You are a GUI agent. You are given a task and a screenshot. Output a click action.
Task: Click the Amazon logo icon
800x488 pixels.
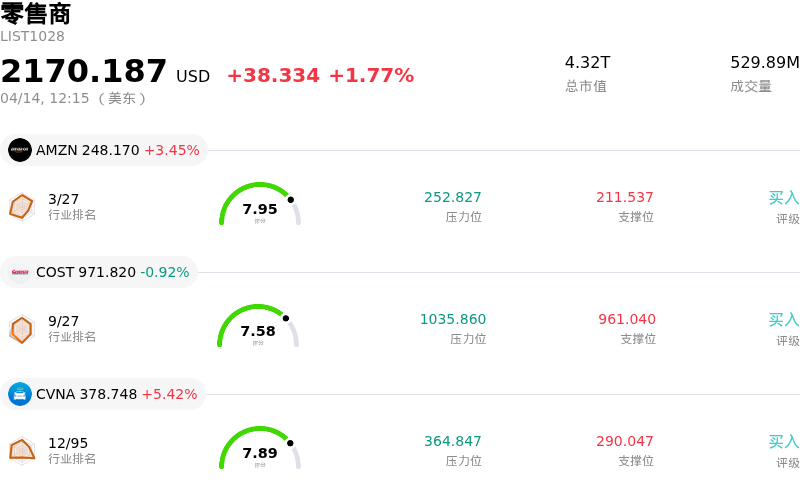tap(20, 150)
